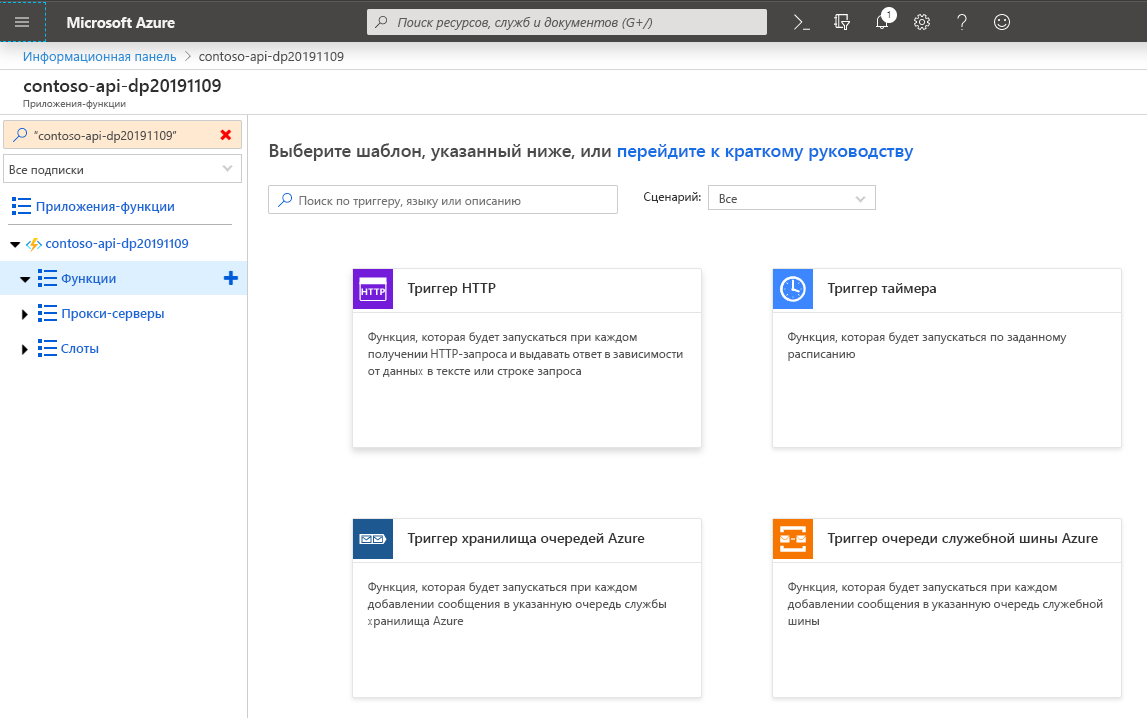Choose the Триггер HTTP template
This screenshot has height=718, width=1147.
coord(527,358)
